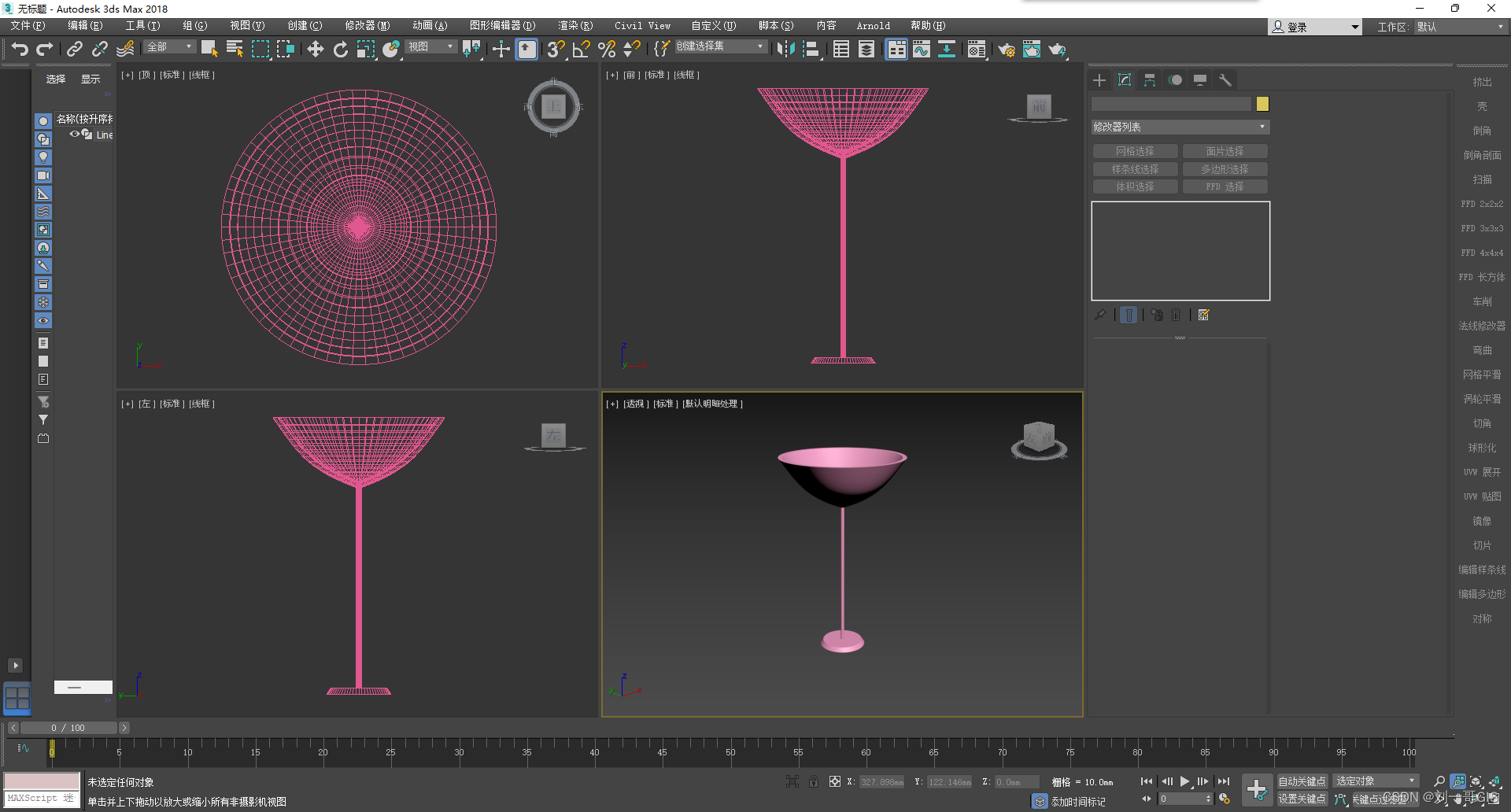Open the 创建选择集 named selection dropdown
The height and width of the screenshot is (812, 1511).
720,47
